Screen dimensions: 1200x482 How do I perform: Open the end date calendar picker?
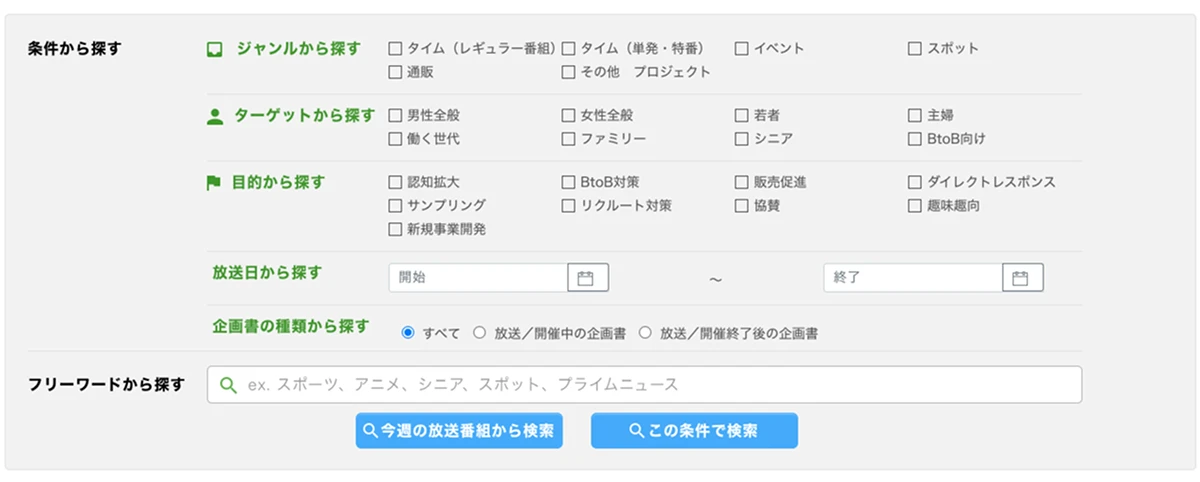click(x=1022, y=278)
